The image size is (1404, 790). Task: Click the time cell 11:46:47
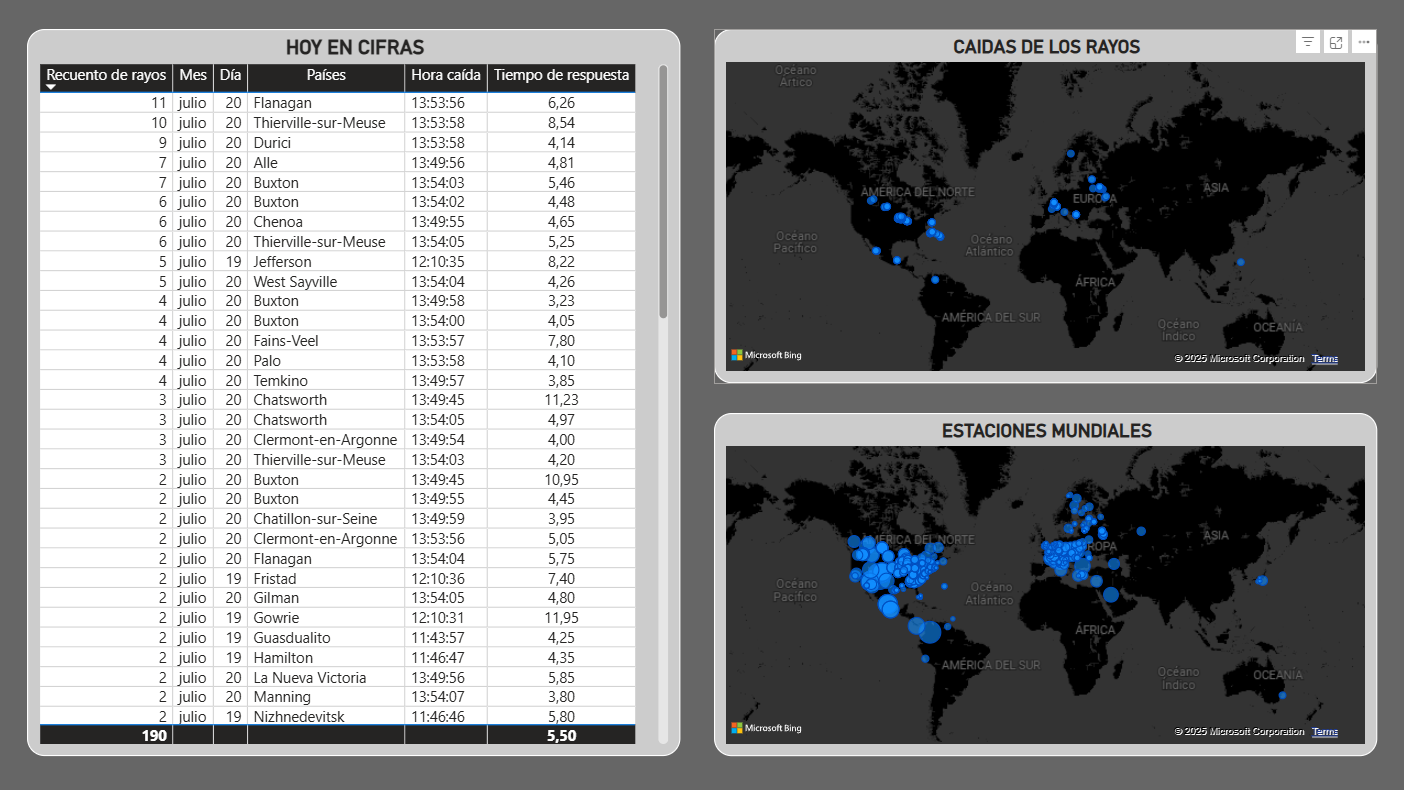coord(446,658)
